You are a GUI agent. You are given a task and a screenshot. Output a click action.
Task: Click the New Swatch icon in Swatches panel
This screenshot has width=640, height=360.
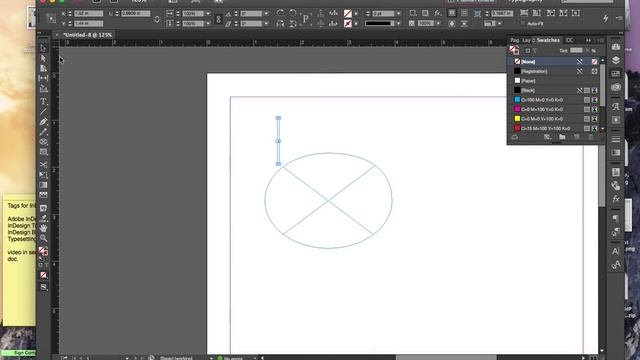[576, 137]
